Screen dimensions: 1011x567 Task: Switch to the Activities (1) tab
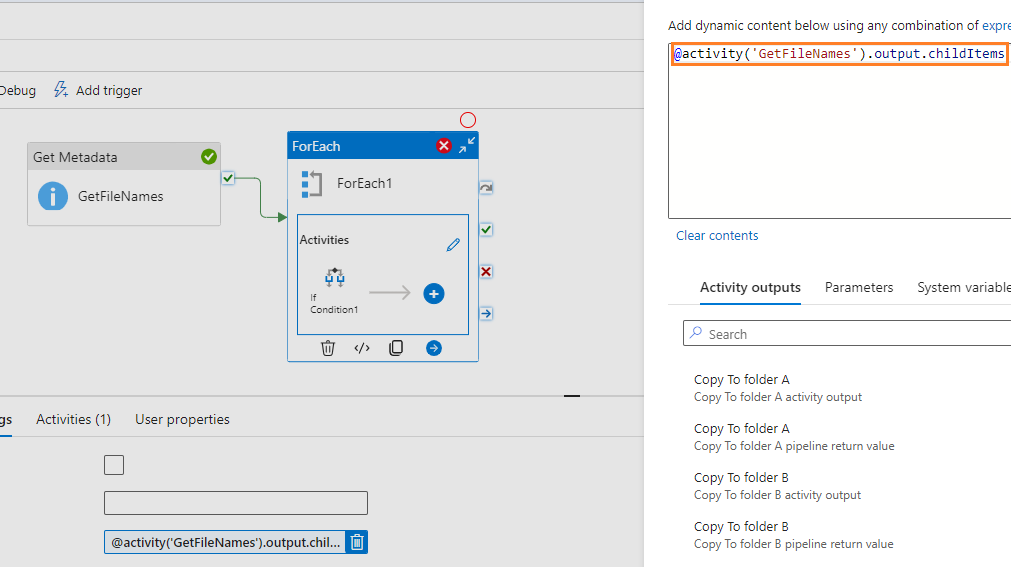(x=74, y=419)
